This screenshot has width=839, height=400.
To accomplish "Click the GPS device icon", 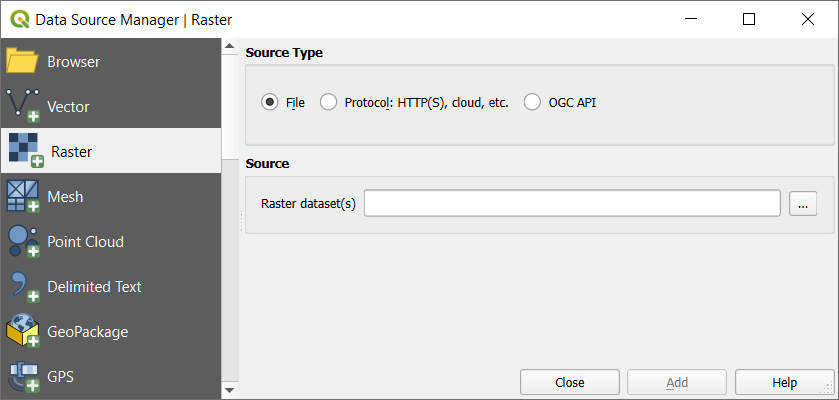I will click(x=22, y=377).
